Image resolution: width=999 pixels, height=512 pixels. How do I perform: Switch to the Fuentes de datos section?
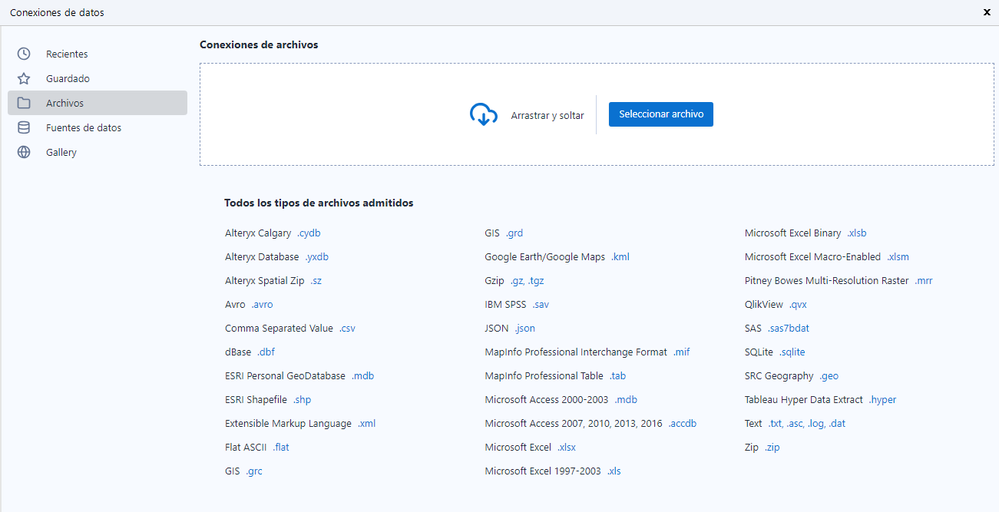pos(83,128)
